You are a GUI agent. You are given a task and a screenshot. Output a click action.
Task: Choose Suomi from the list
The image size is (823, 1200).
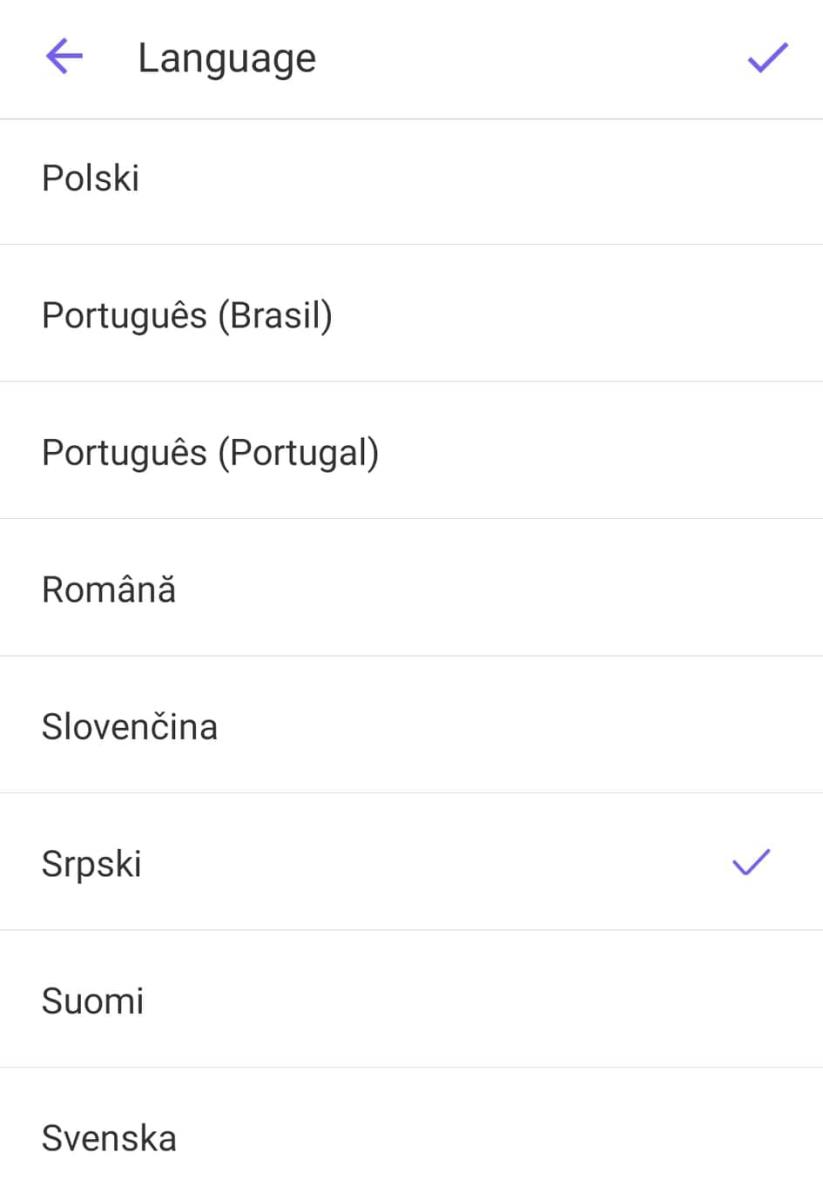click(x=93, y=1001)
